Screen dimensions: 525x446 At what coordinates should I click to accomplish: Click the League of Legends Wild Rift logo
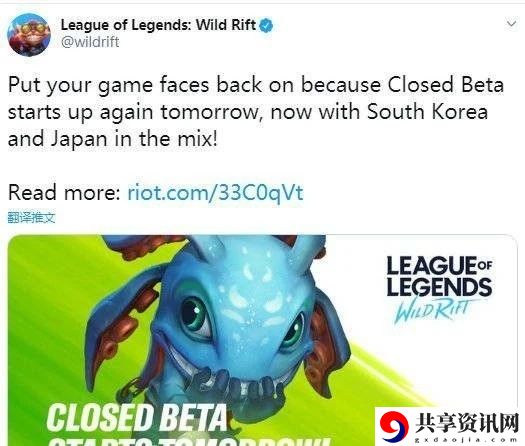(439, 289)
